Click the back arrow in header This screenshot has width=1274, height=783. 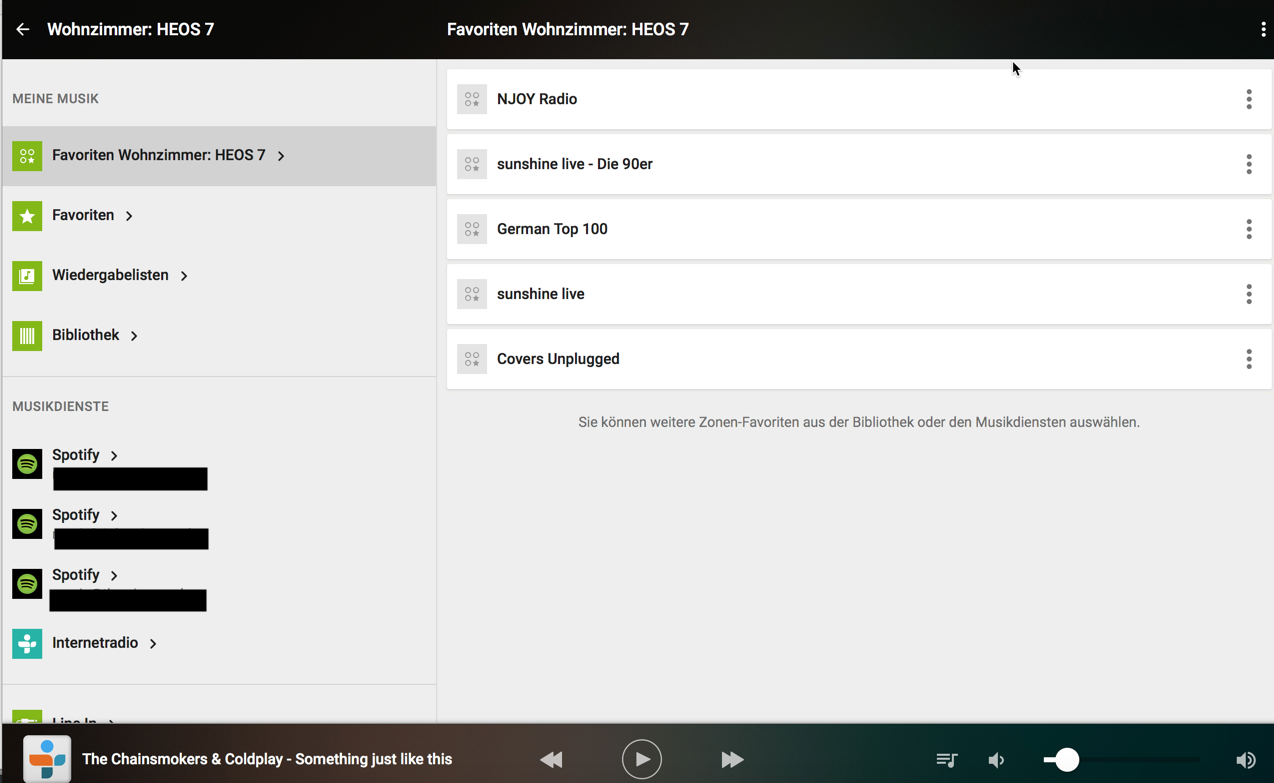[22, 30]
